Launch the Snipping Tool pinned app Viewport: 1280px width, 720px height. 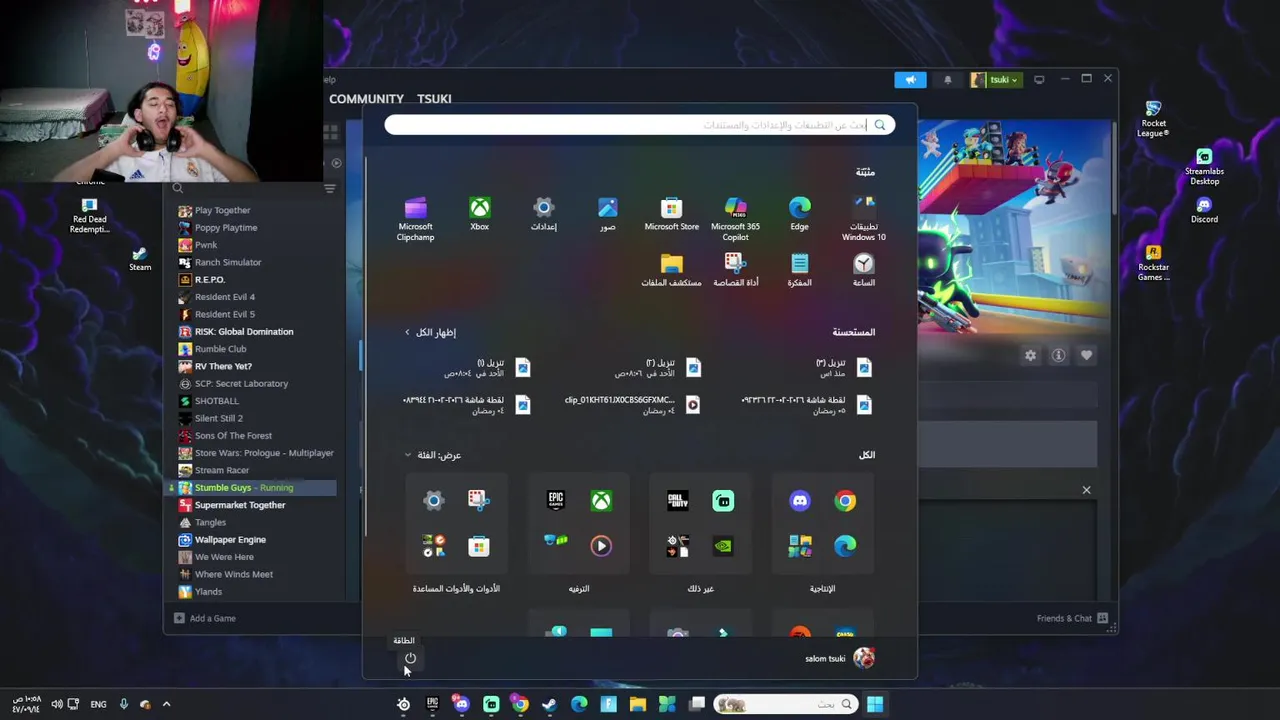click(736, 270)
